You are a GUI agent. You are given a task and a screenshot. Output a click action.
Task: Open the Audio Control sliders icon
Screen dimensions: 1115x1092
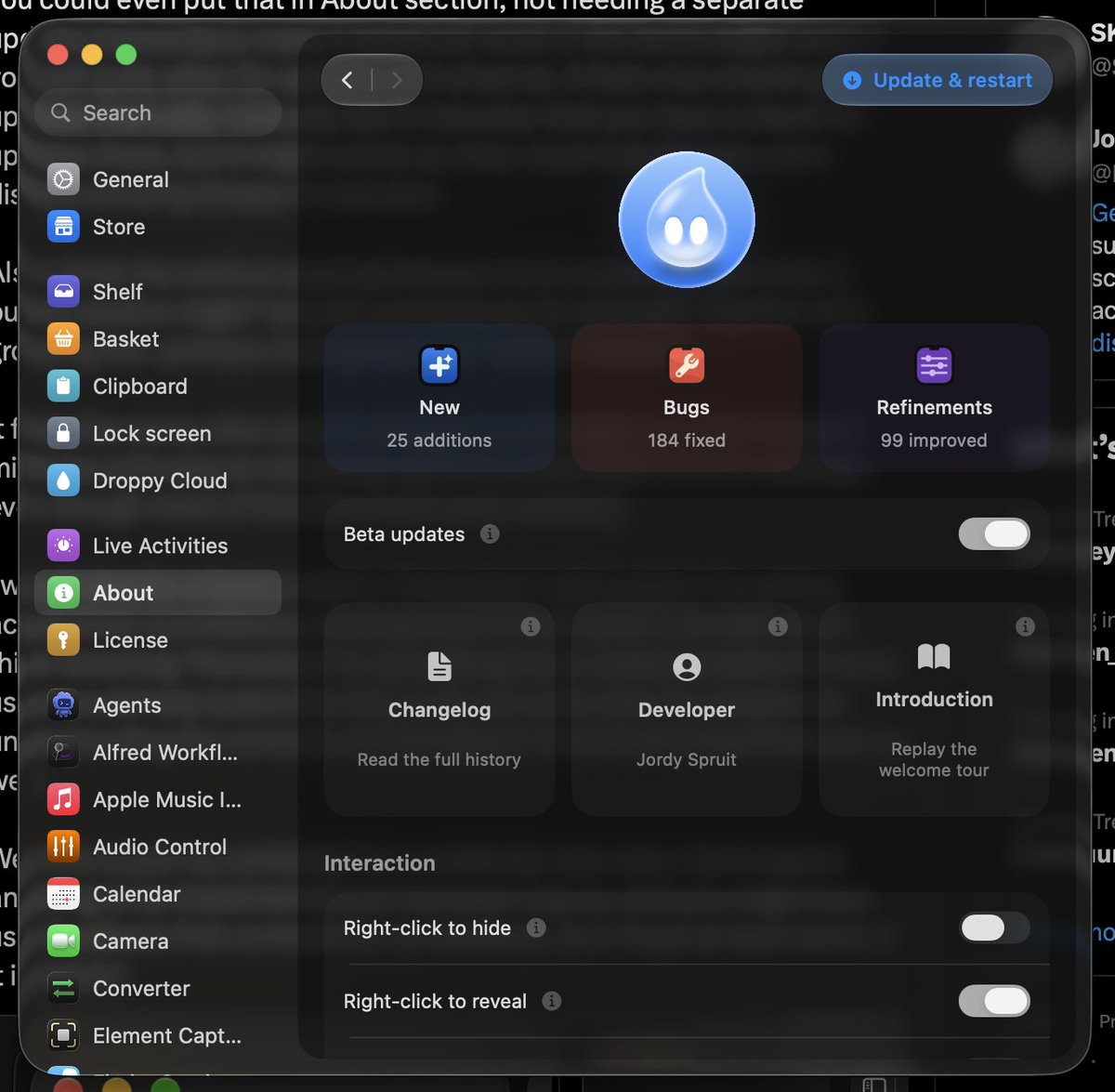pyautogui.click(x=63, y=848)
